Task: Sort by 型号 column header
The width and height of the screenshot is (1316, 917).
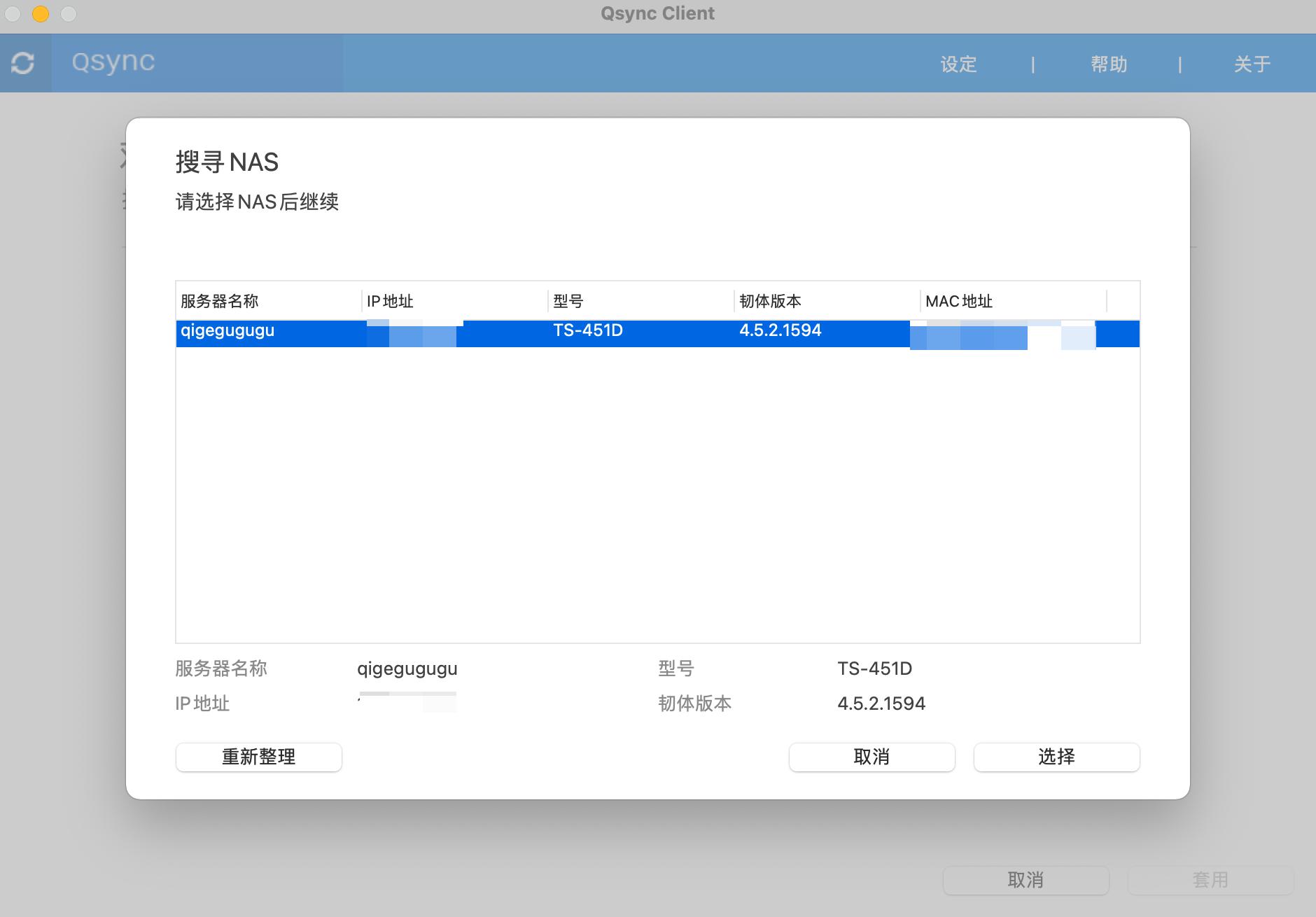Action: point(641,301)
